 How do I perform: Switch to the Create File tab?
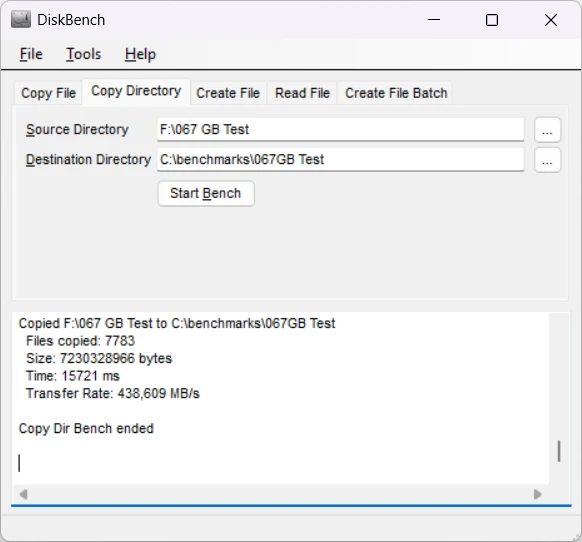228,93
